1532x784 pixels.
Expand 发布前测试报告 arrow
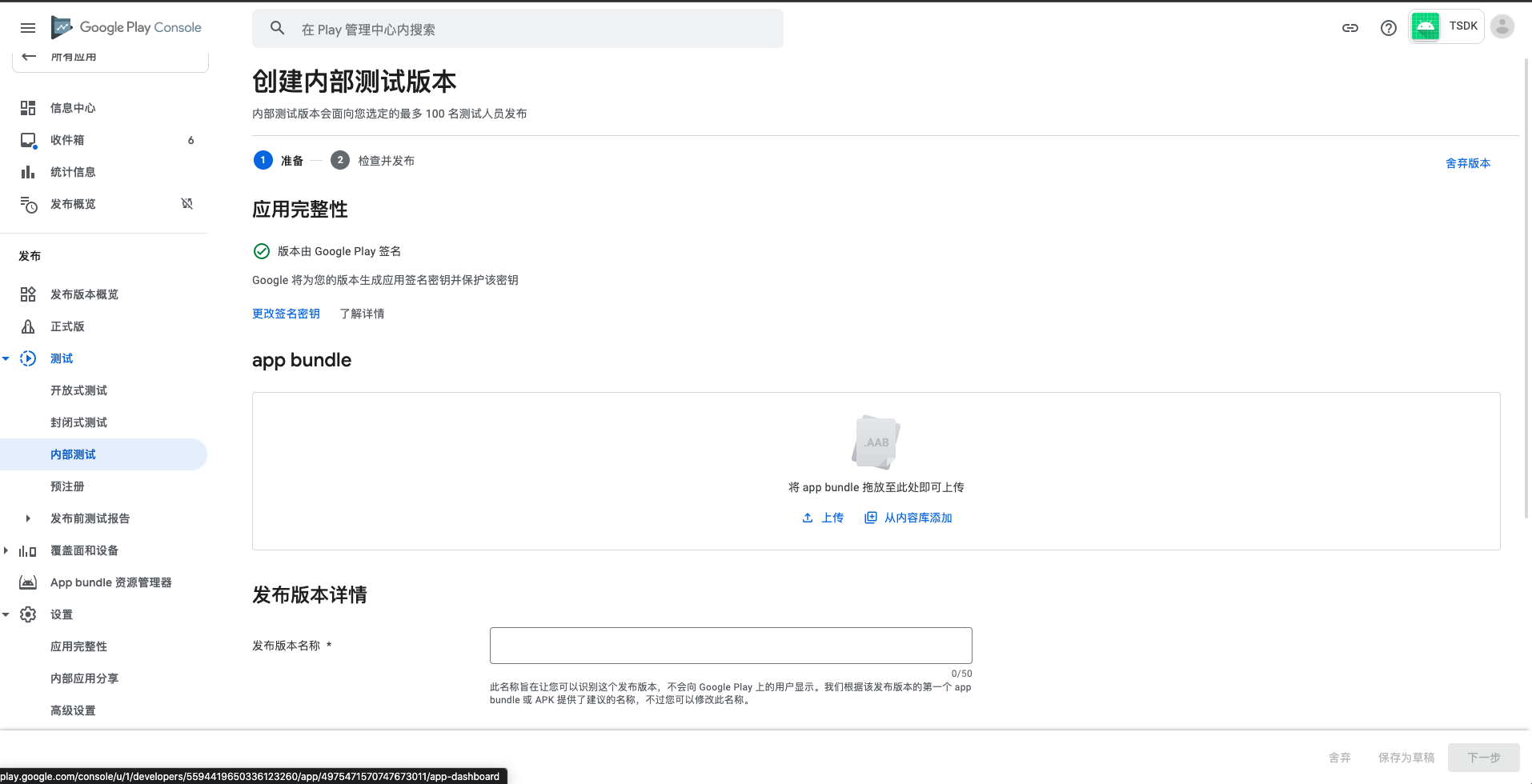point(28,518)
